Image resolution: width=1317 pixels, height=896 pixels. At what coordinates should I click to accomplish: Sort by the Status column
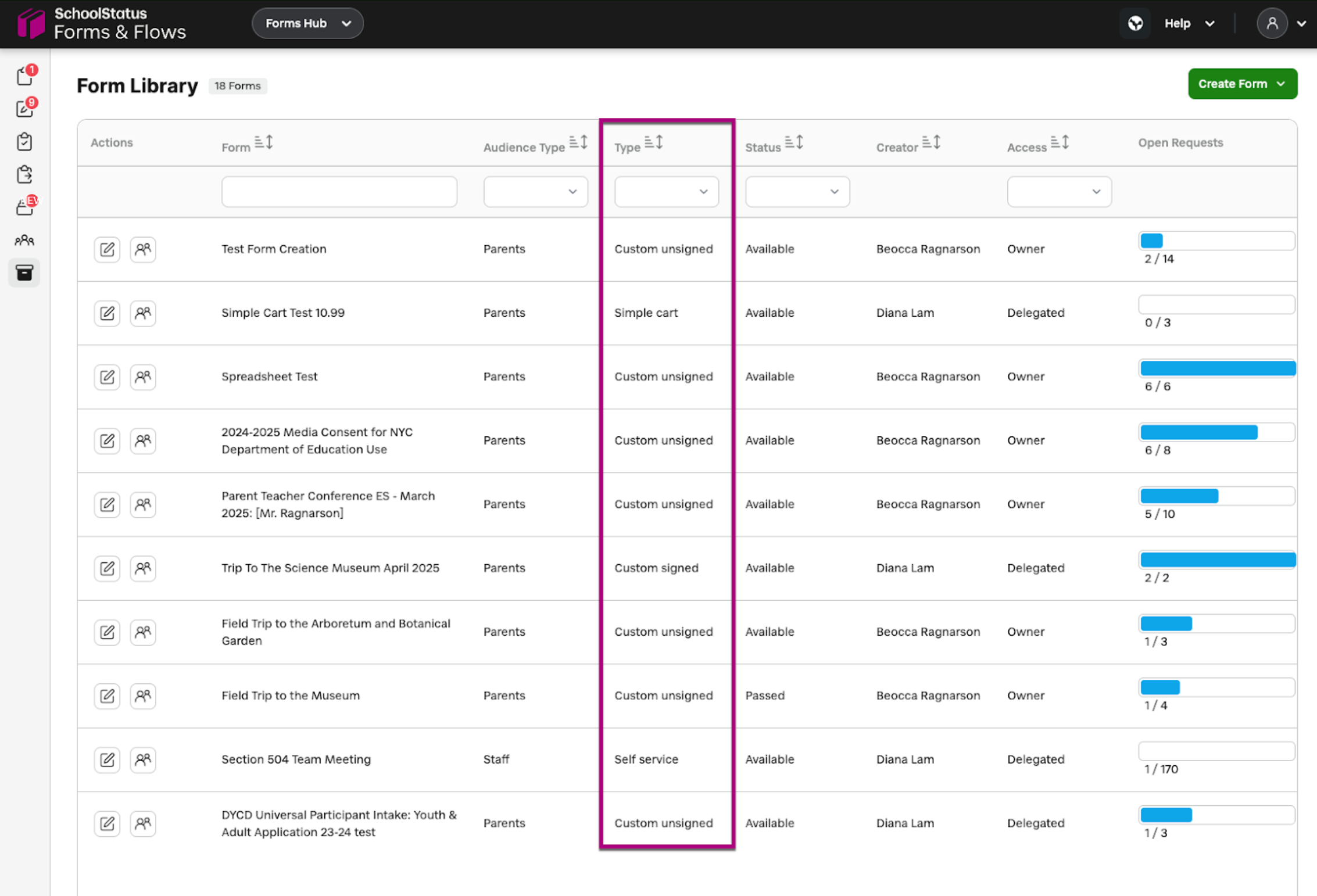coord(794,142)
